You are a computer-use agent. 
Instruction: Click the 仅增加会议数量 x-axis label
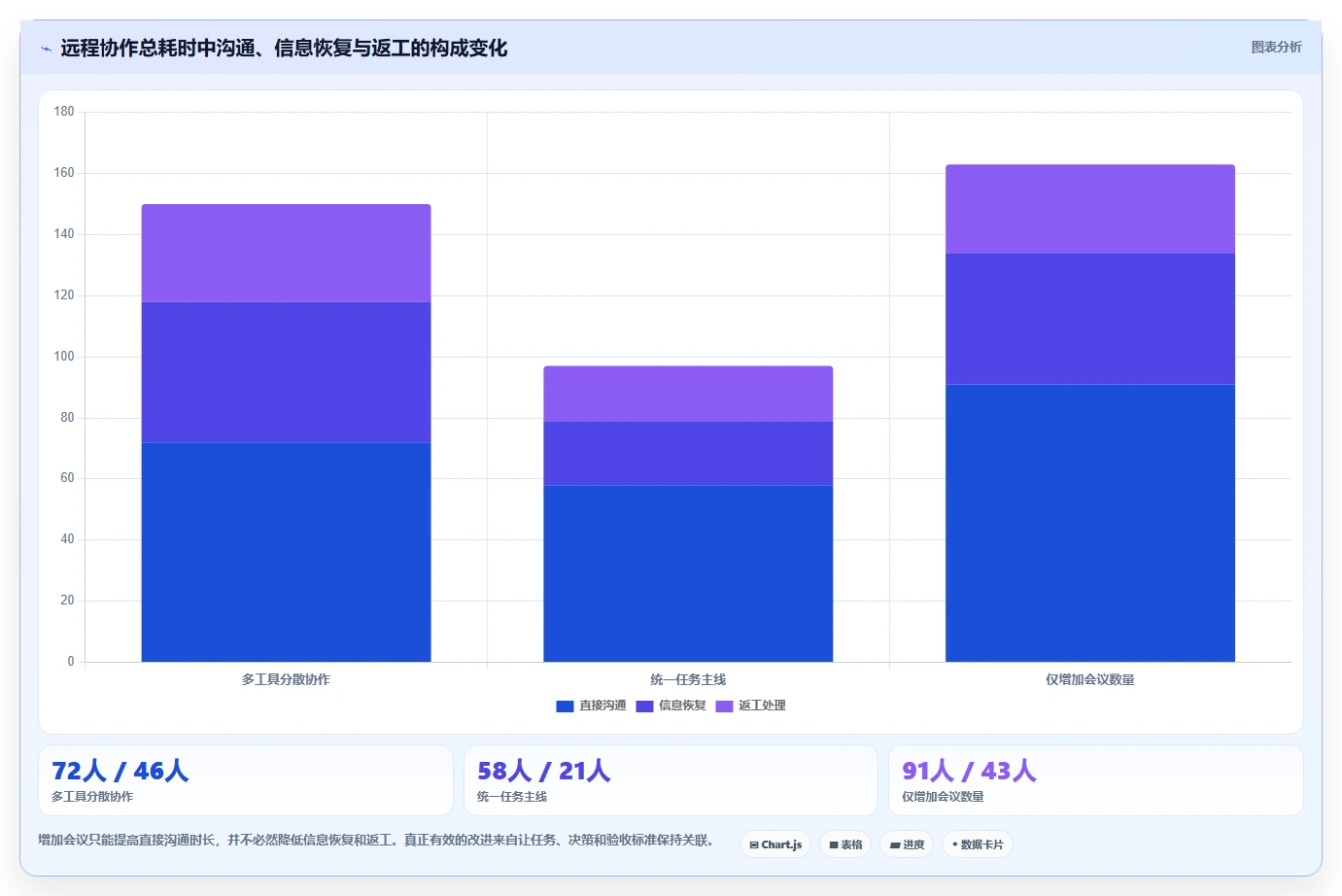[x=1090, y=679]
